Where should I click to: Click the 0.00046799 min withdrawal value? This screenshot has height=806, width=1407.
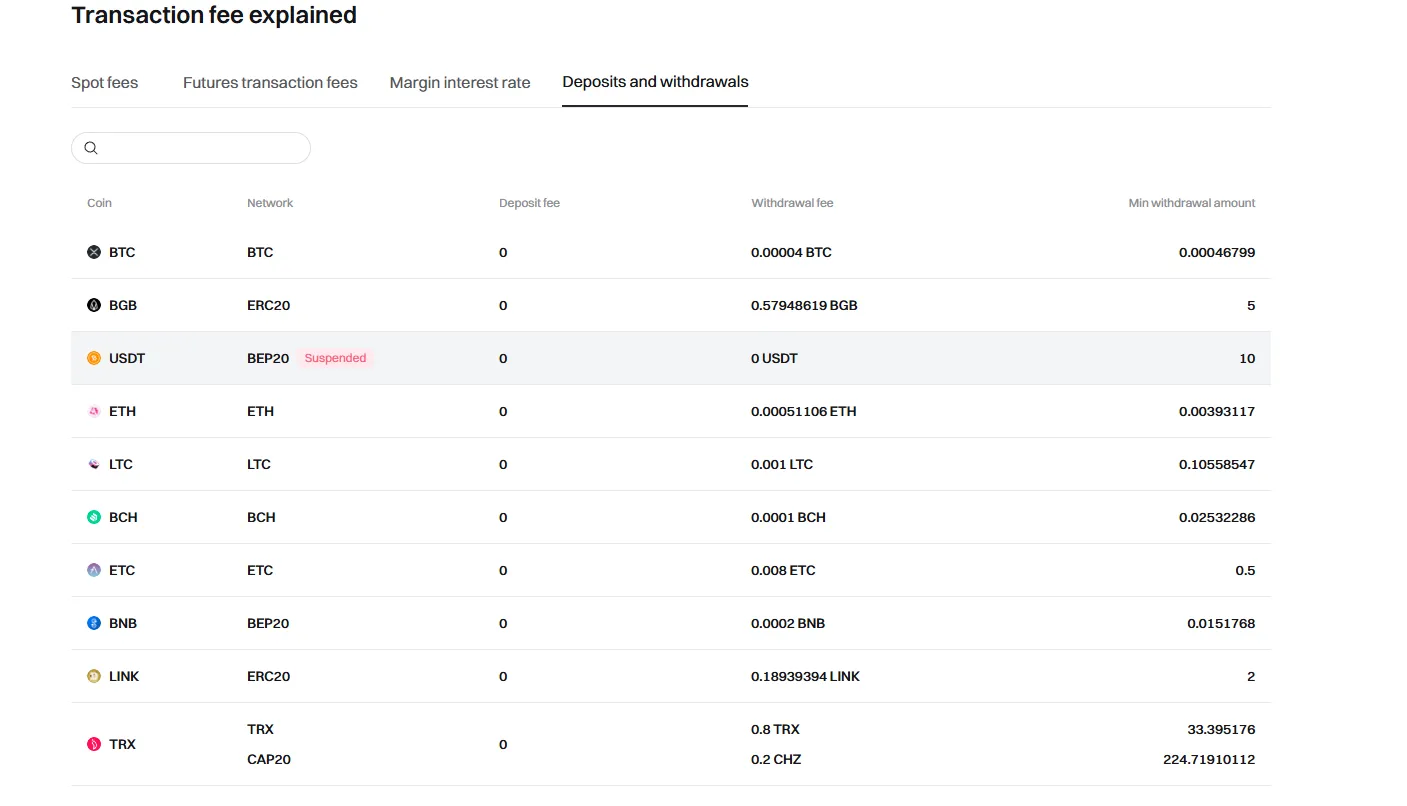1217,252
